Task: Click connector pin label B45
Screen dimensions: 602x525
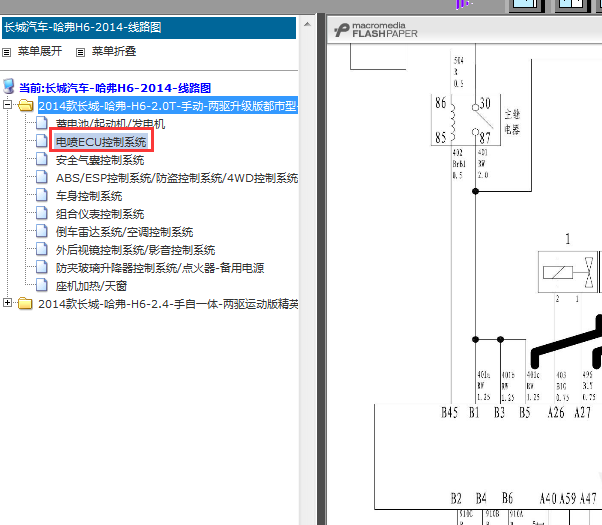Action: pyautogui.click(x=449, y=412)
